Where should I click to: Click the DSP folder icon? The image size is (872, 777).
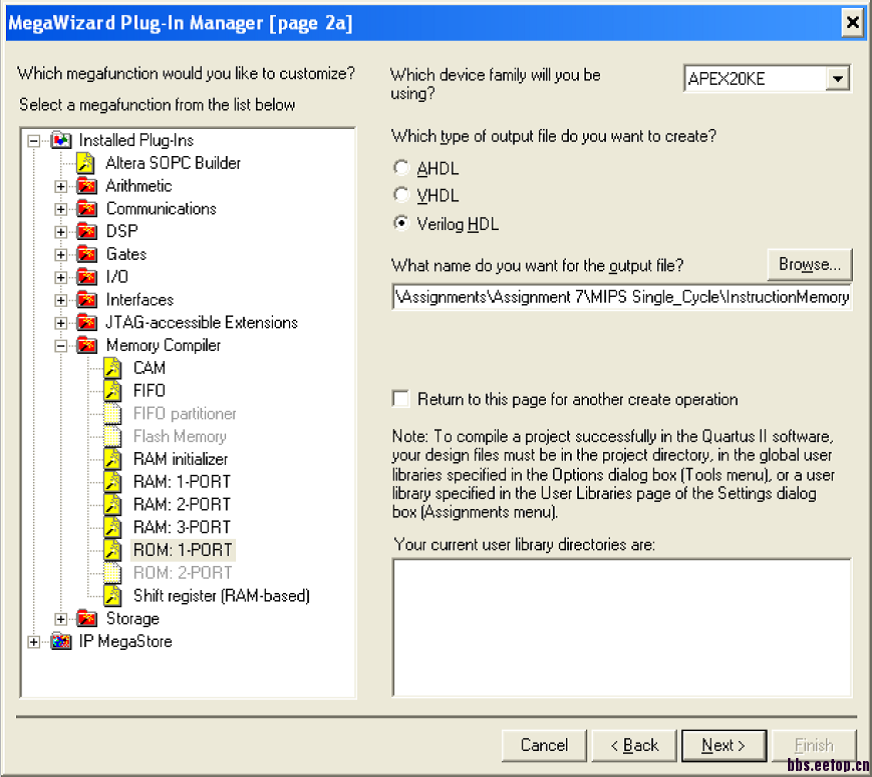[87, 231]
